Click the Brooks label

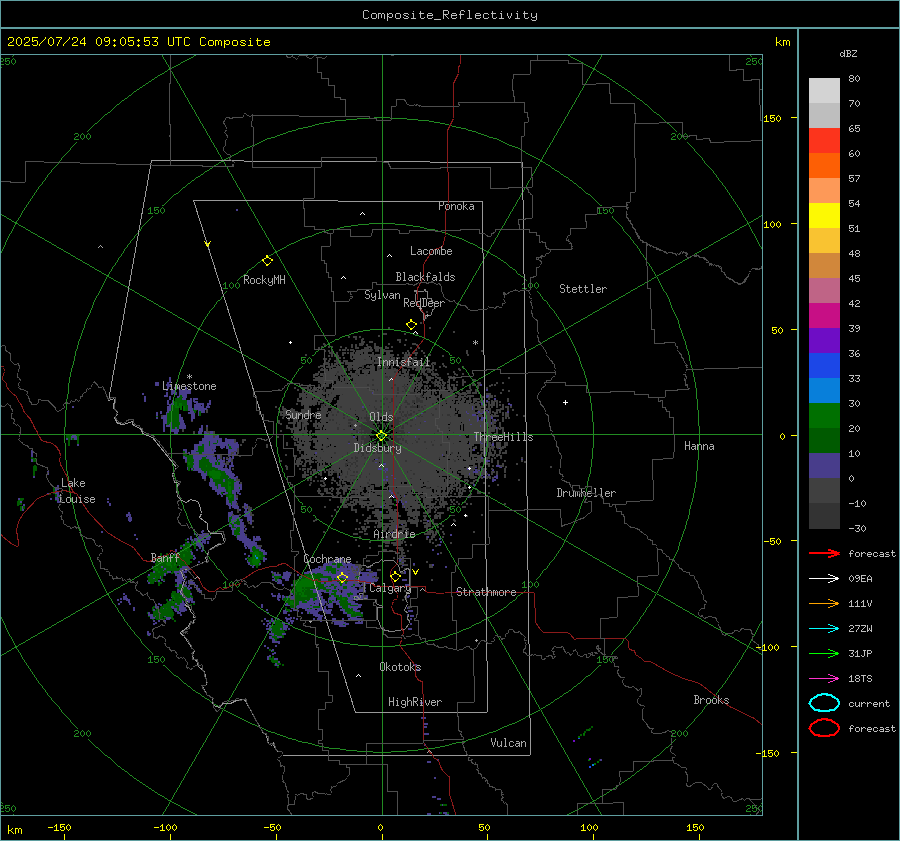711,700
